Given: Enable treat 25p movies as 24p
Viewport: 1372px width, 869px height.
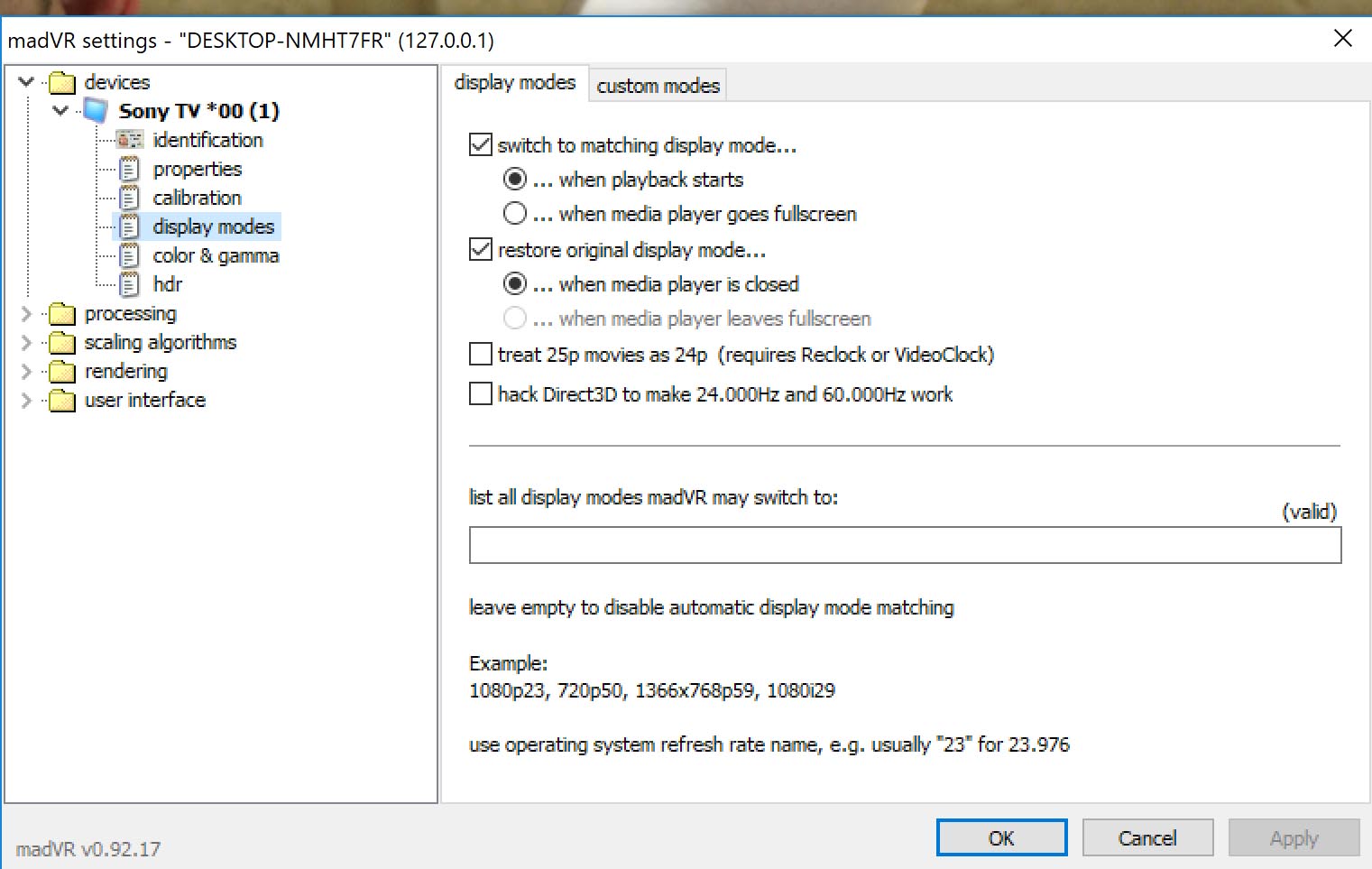Looking at the screenshot, I should (x=481, y=354).
